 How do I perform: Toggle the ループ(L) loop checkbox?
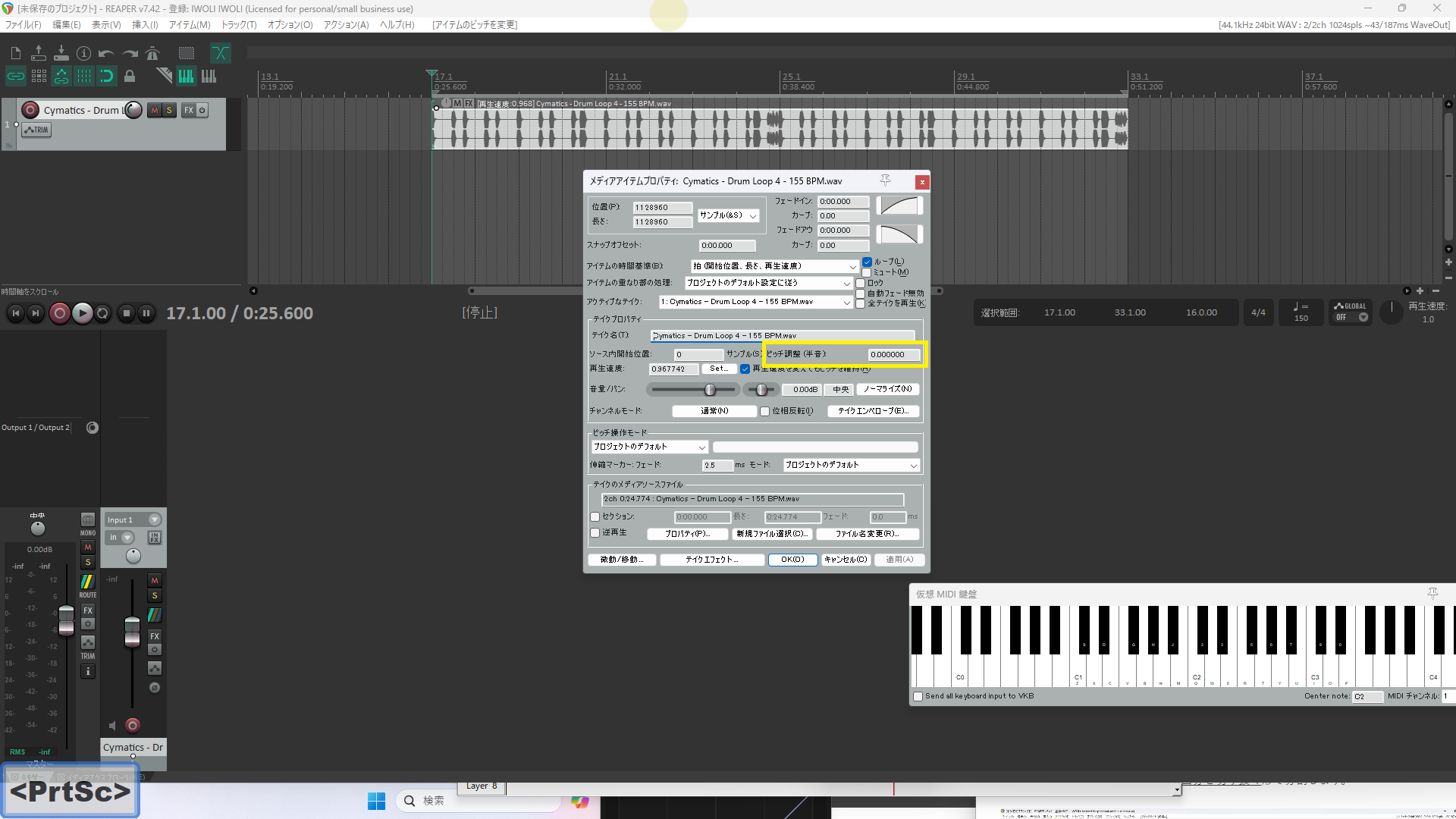pos(867,262)
